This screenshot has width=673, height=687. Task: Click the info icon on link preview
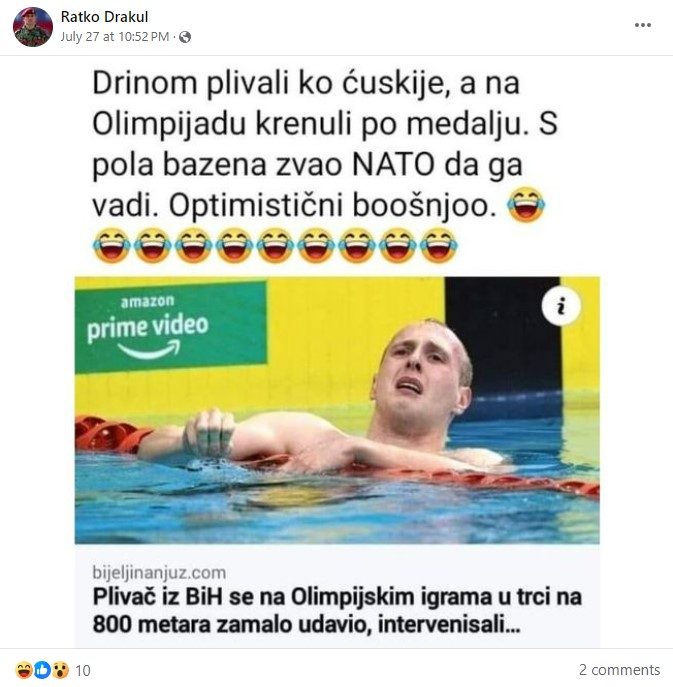pos(561,306)
